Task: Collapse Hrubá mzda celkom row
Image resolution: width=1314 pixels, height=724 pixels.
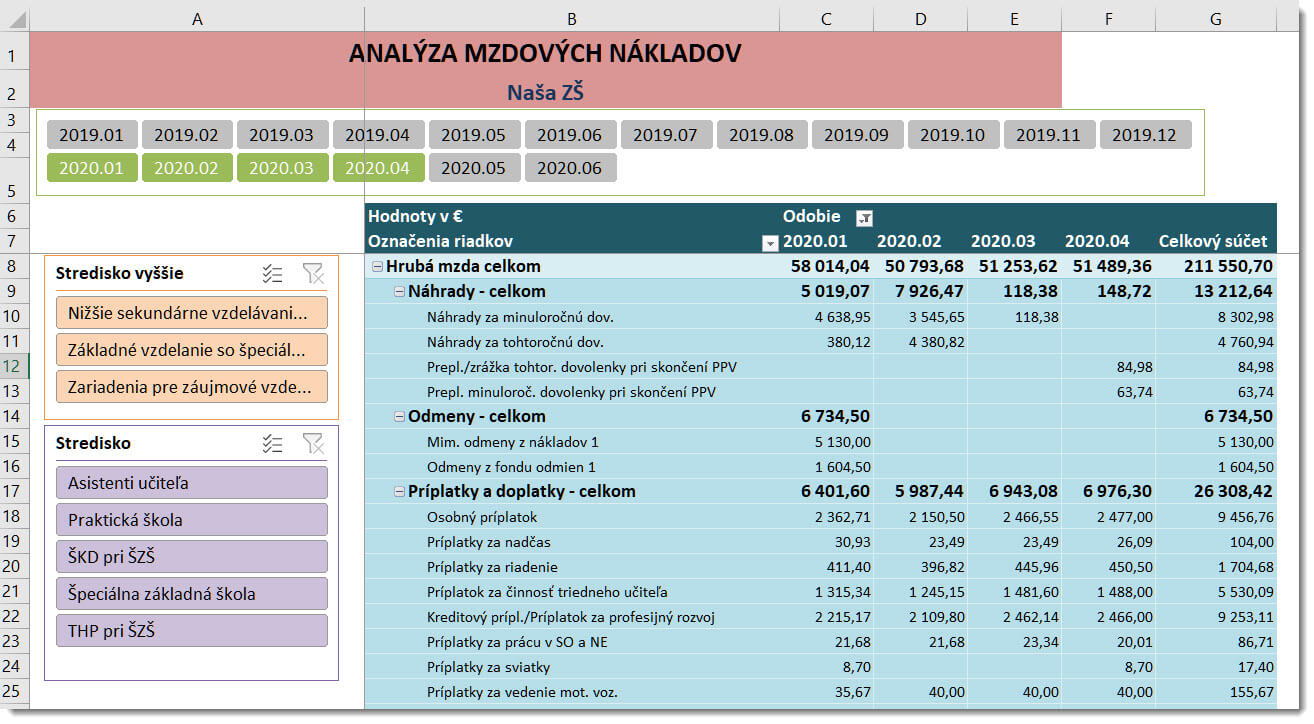Action: (378, 267)
